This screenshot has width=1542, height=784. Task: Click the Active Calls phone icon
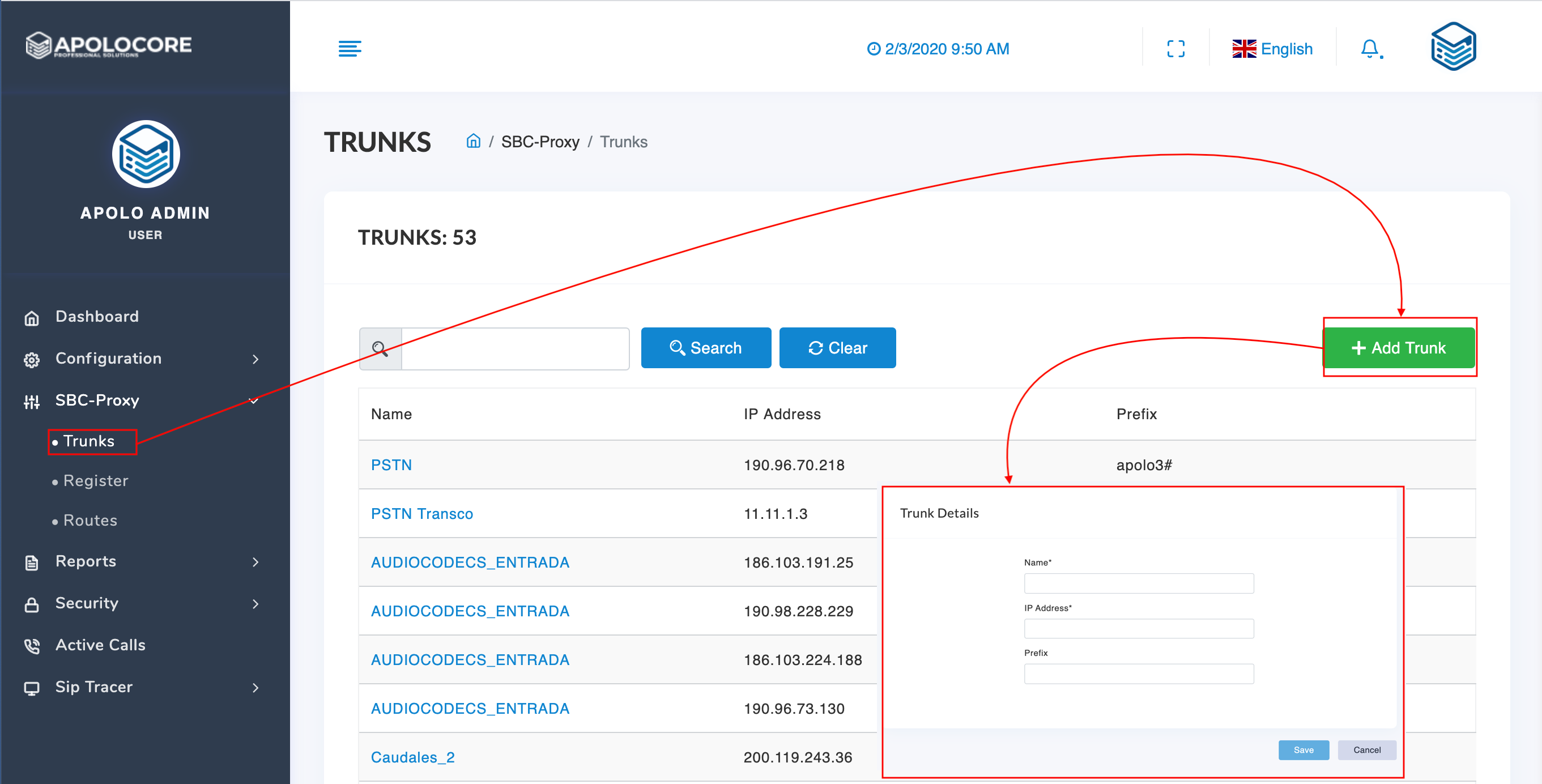click(32, 646)
